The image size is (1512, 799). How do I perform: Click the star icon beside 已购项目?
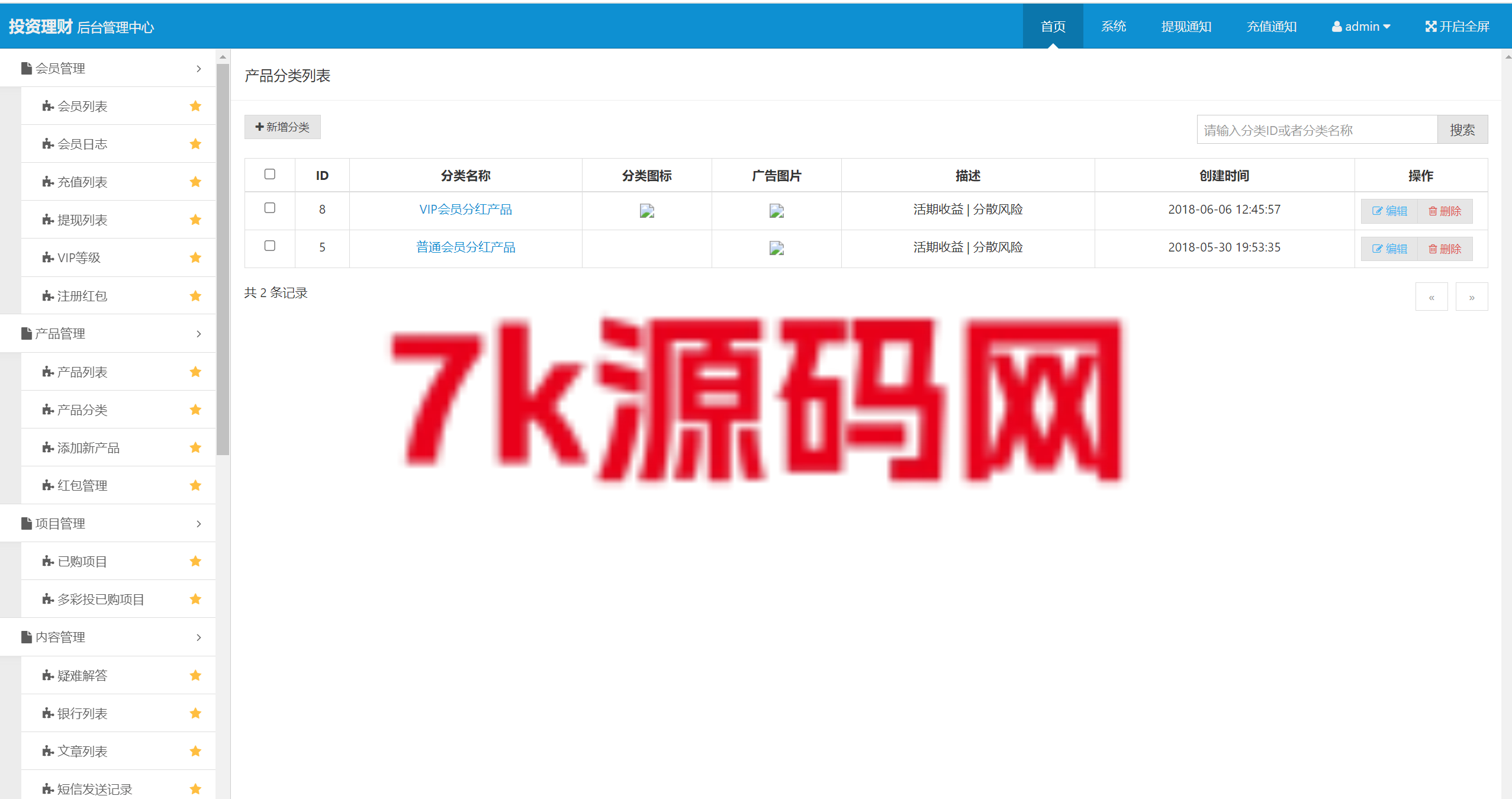[x=195, y=561]
